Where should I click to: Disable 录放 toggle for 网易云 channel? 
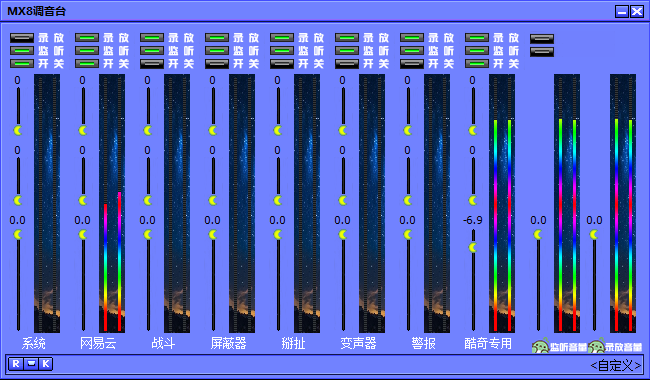click(87, 38)
